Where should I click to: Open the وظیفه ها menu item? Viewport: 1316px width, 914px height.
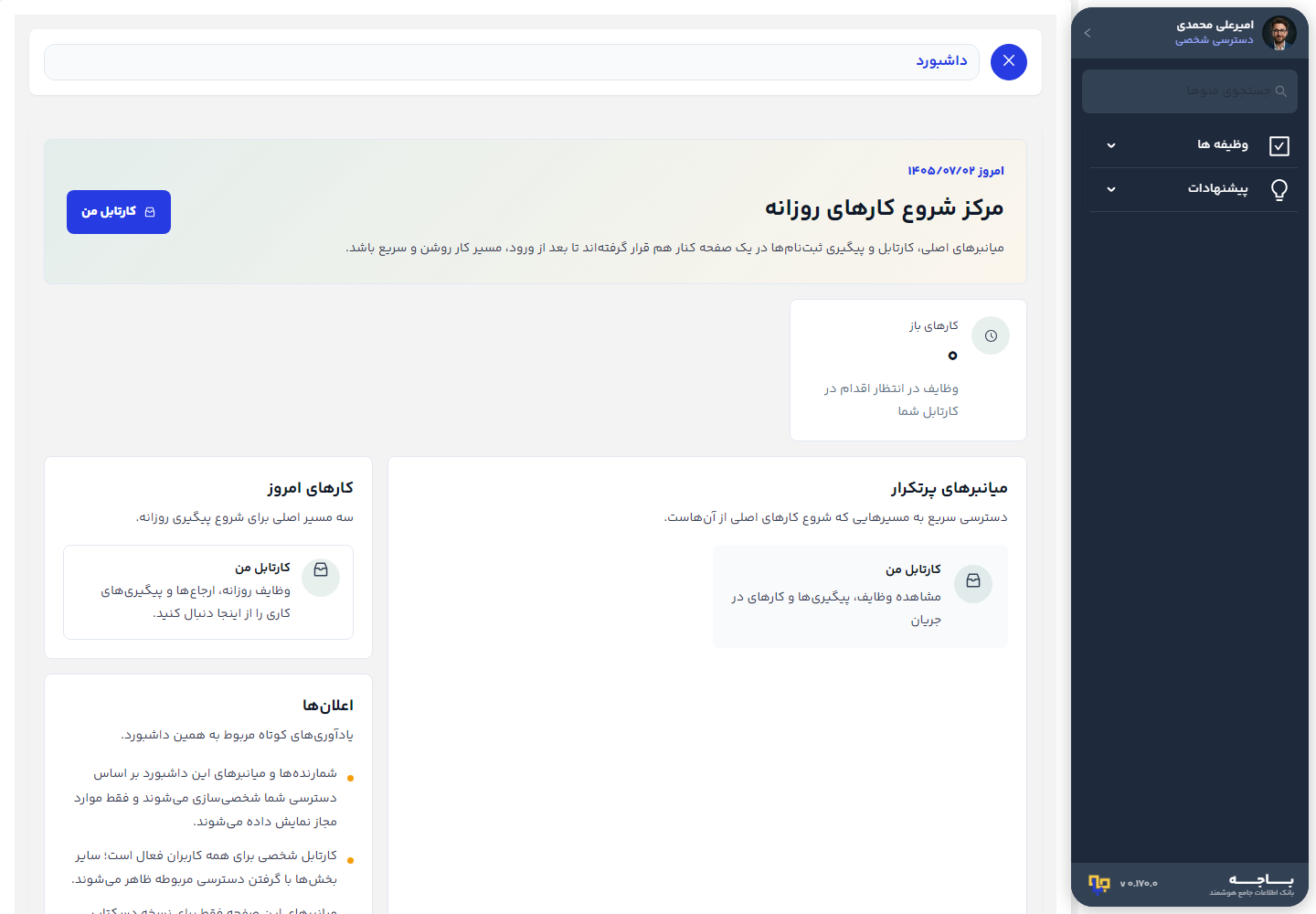click(1194, 145)
